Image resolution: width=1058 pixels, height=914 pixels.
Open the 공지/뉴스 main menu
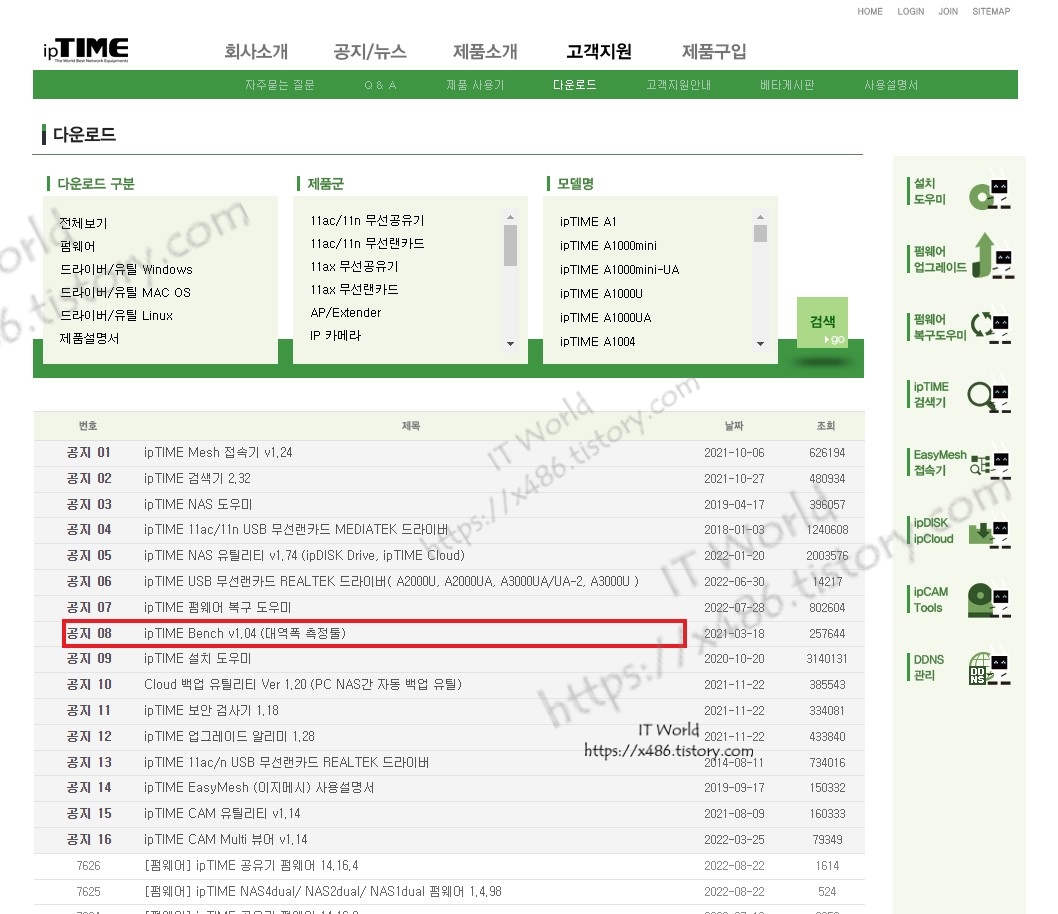pos(370,51)
